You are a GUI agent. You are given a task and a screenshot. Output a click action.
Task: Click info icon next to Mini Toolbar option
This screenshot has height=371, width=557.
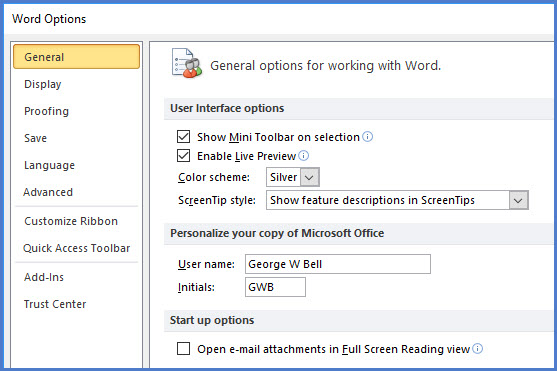click(368, 136)
